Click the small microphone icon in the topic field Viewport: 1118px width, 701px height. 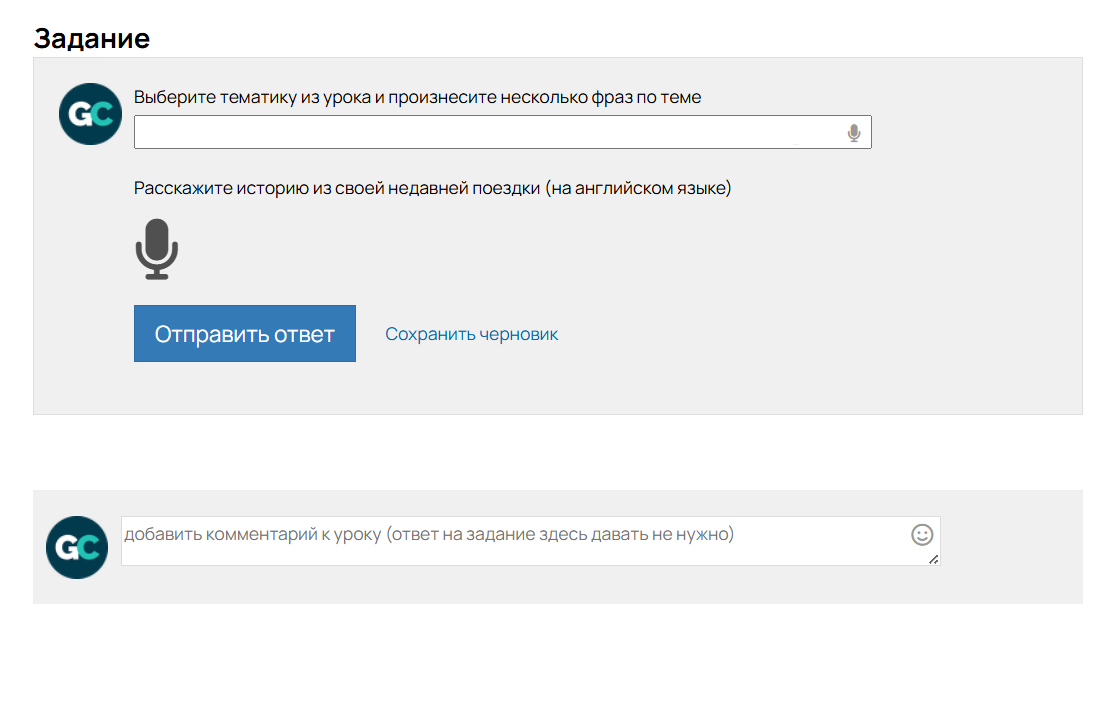(853, 133)
